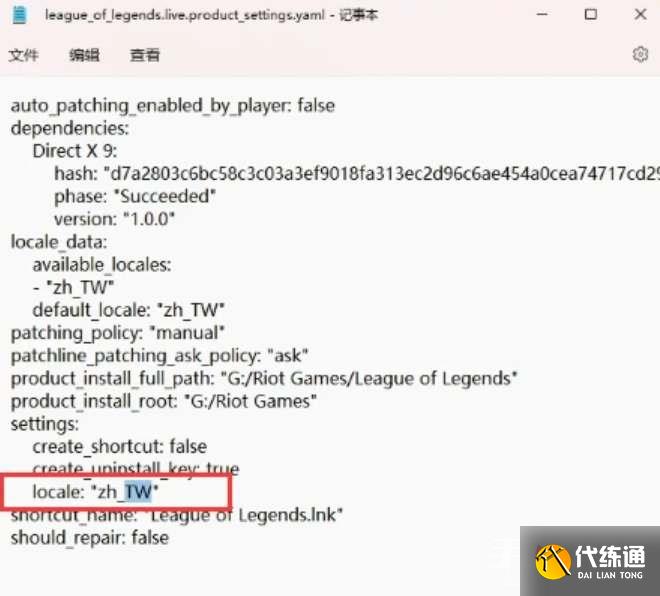660x596 pixels.
Task: Open the 文件 menu
Action: point(23,55)
